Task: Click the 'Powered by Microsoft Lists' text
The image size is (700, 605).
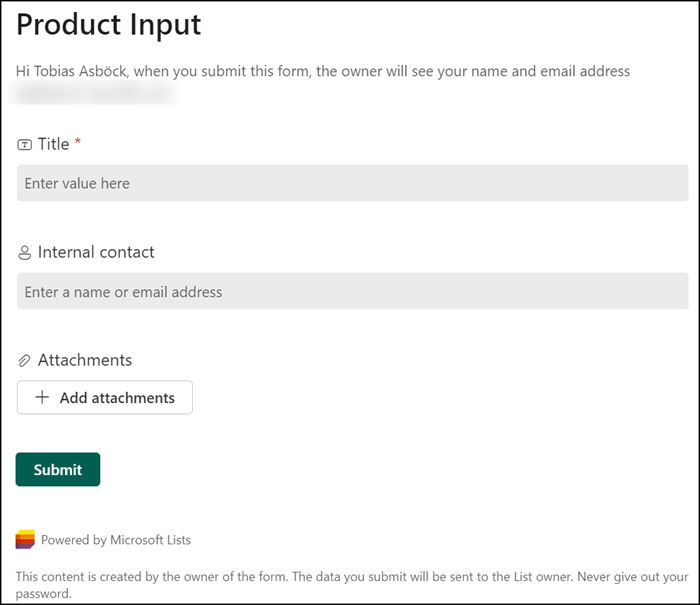Action: pyautogui.click(x=116, y=540)
